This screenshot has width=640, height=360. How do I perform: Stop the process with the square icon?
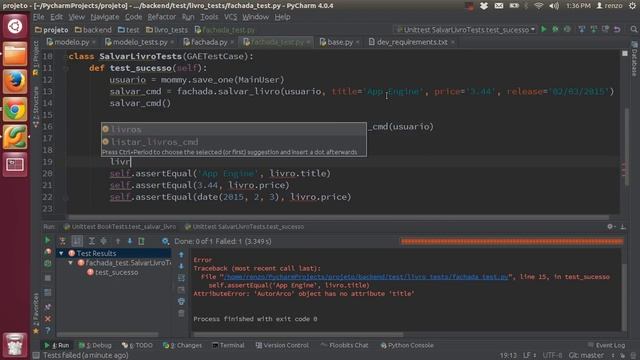click(48, 278)
